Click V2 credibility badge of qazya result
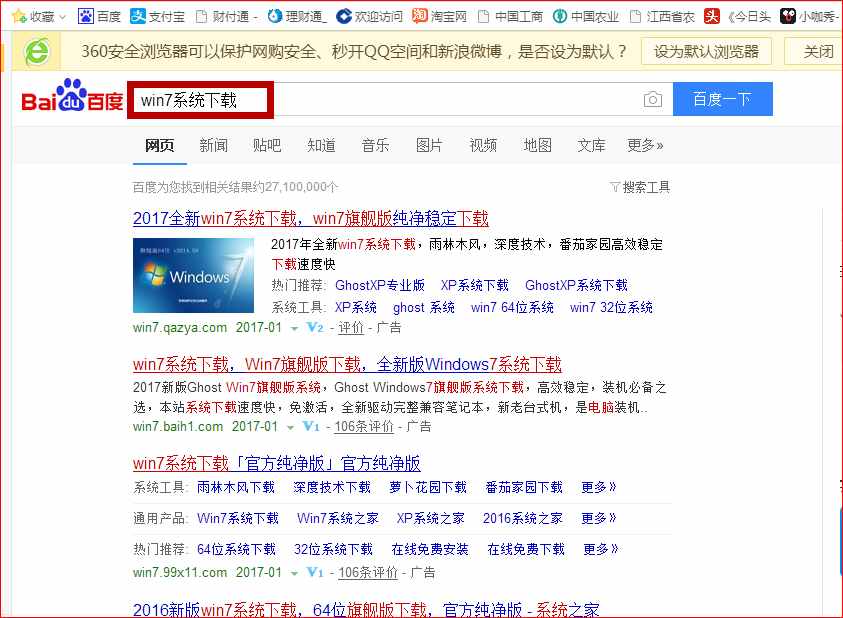Viewport: 843px width, 618px height. tap(315, 327)
